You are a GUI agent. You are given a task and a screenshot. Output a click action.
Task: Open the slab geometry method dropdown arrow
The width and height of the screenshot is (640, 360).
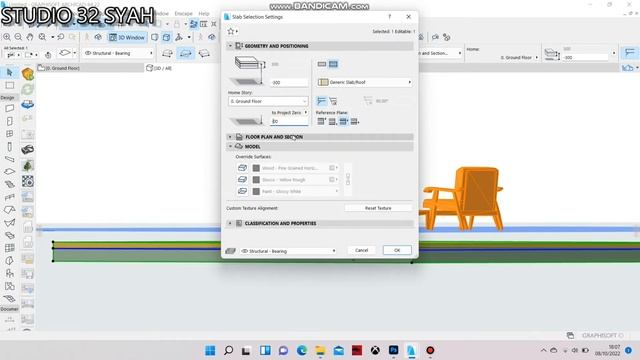coord(74,53)
